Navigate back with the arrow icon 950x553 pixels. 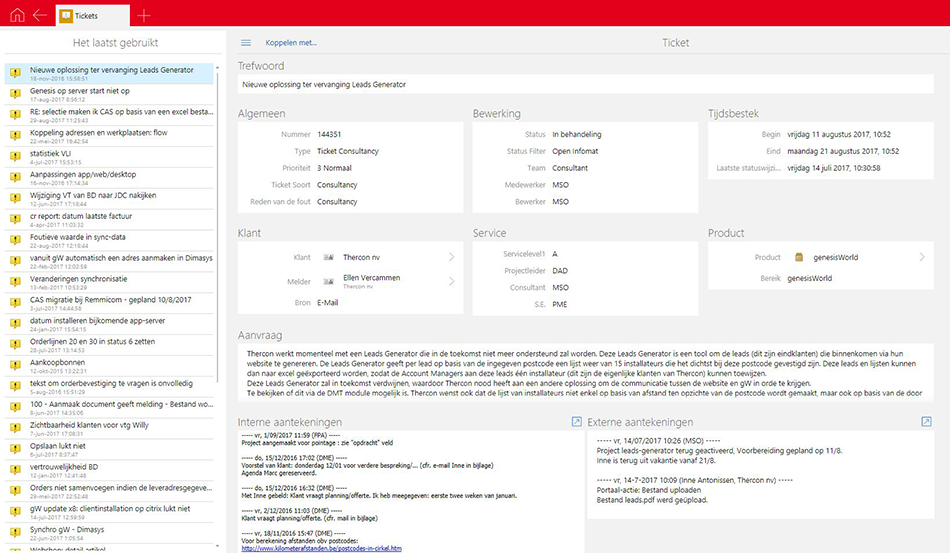(40, 15)
